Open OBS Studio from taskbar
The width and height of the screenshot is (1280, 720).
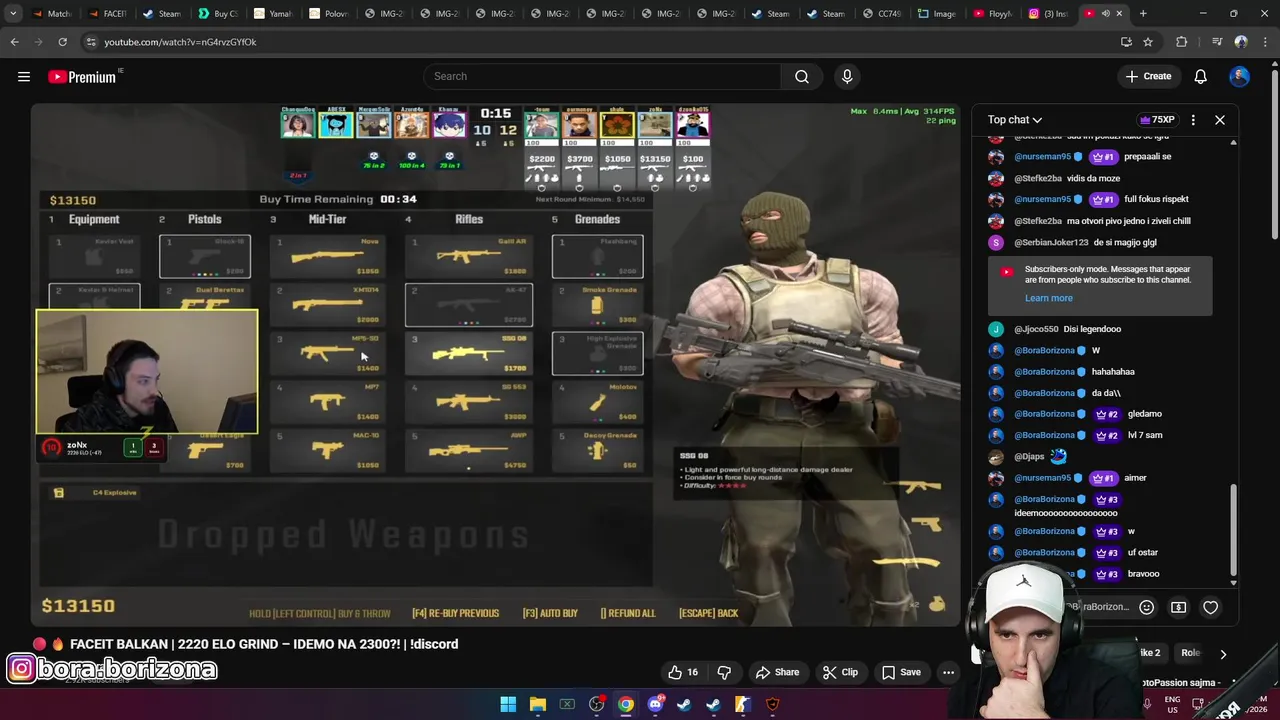click(597, 705)
